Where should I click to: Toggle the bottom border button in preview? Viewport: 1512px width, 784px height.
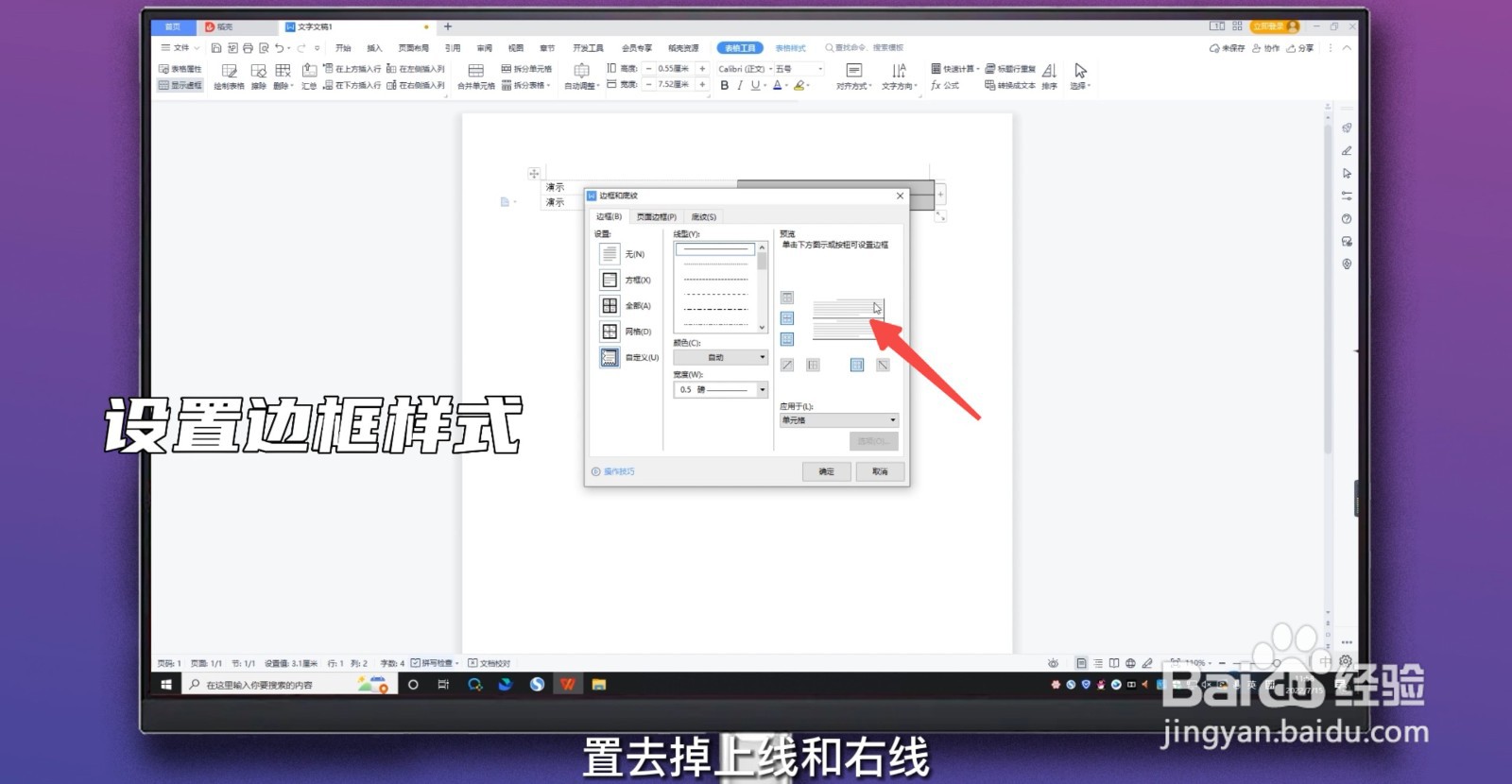[x=787, y=339]
